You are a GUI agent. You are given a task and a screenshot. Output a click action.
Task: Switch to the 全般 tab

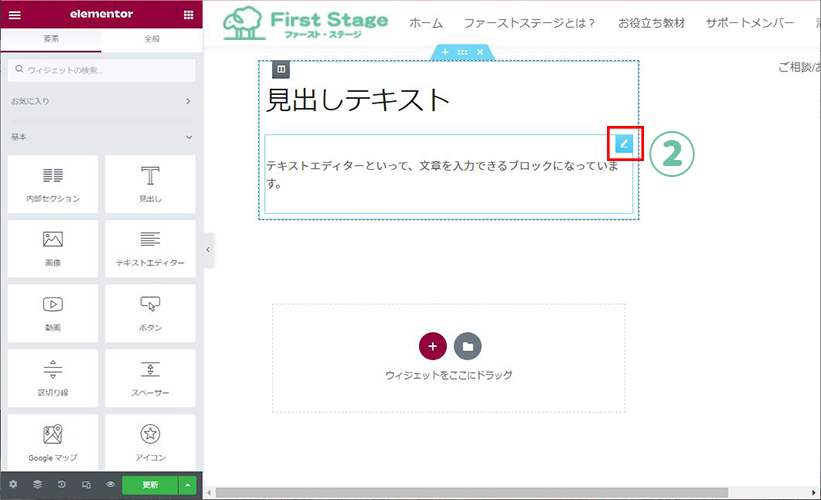151,40
